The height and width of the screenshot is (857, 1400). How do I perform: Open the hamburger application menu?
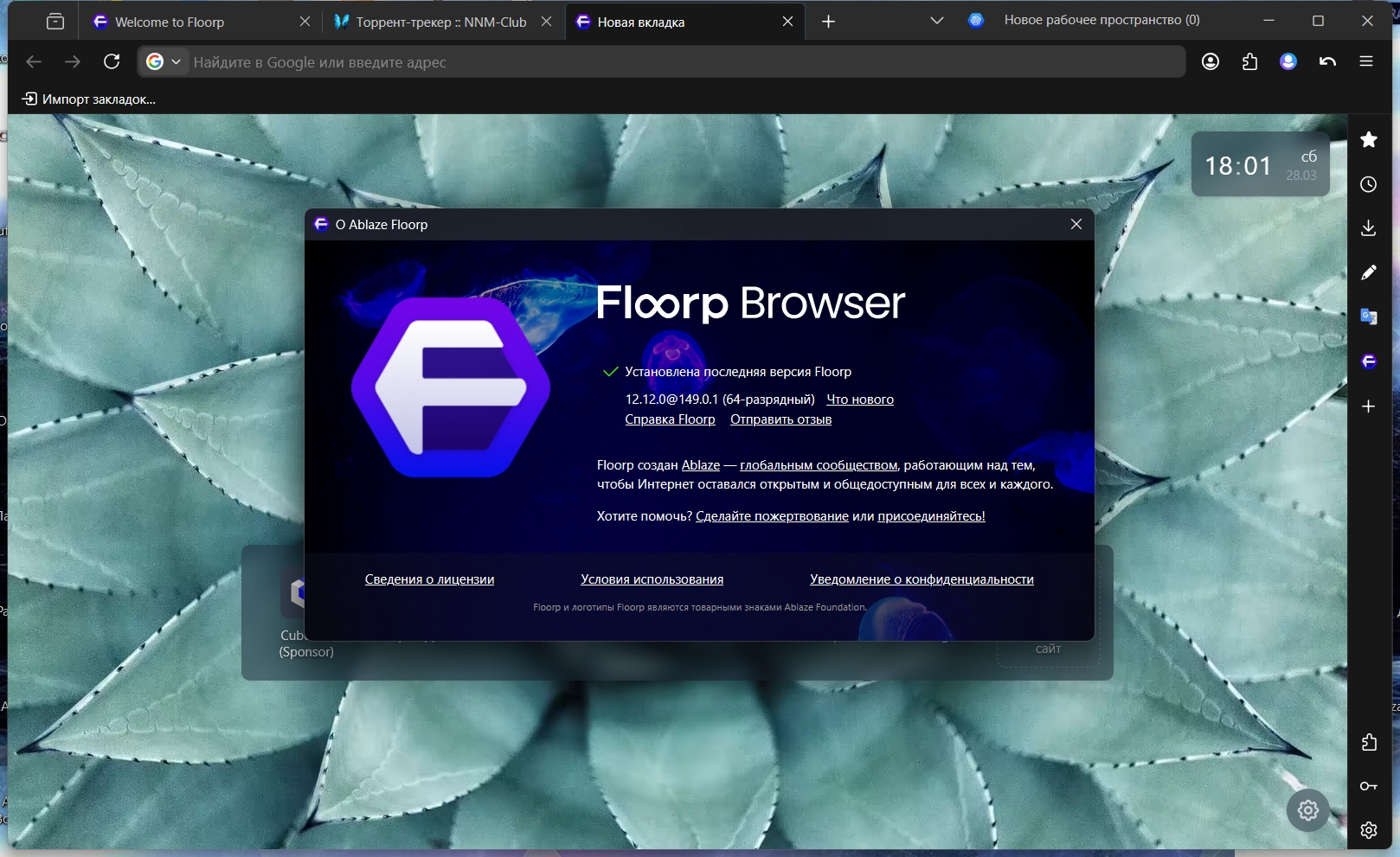1366,61
